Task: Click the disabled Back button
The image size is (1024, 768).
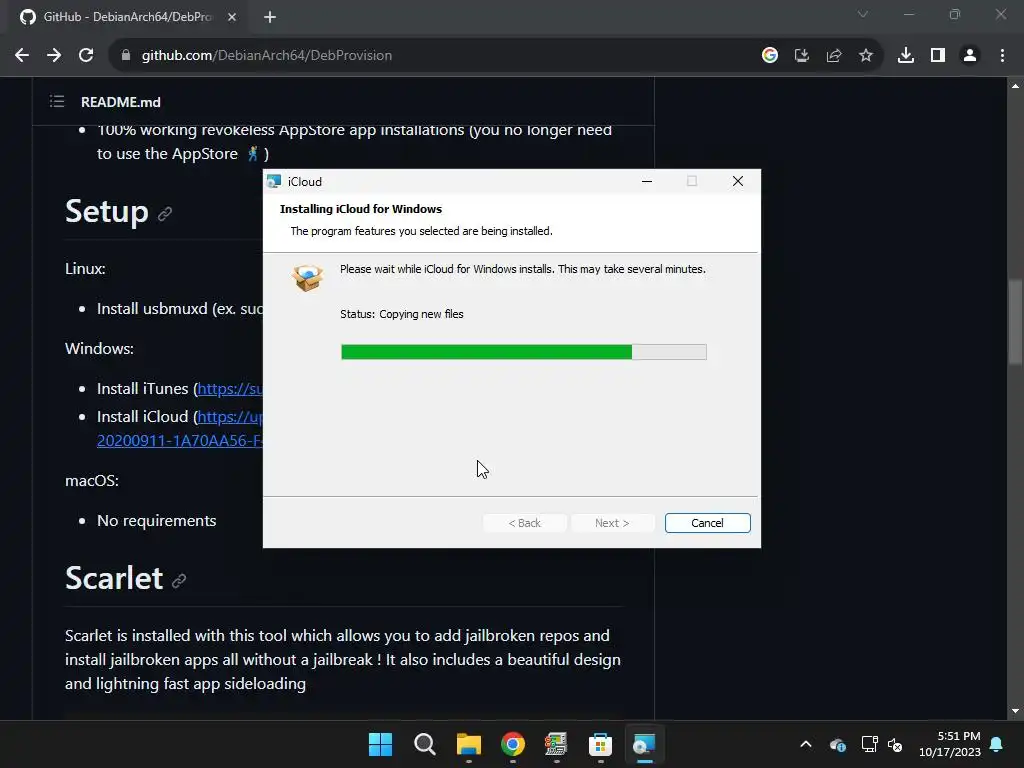Action: (524, 523)
